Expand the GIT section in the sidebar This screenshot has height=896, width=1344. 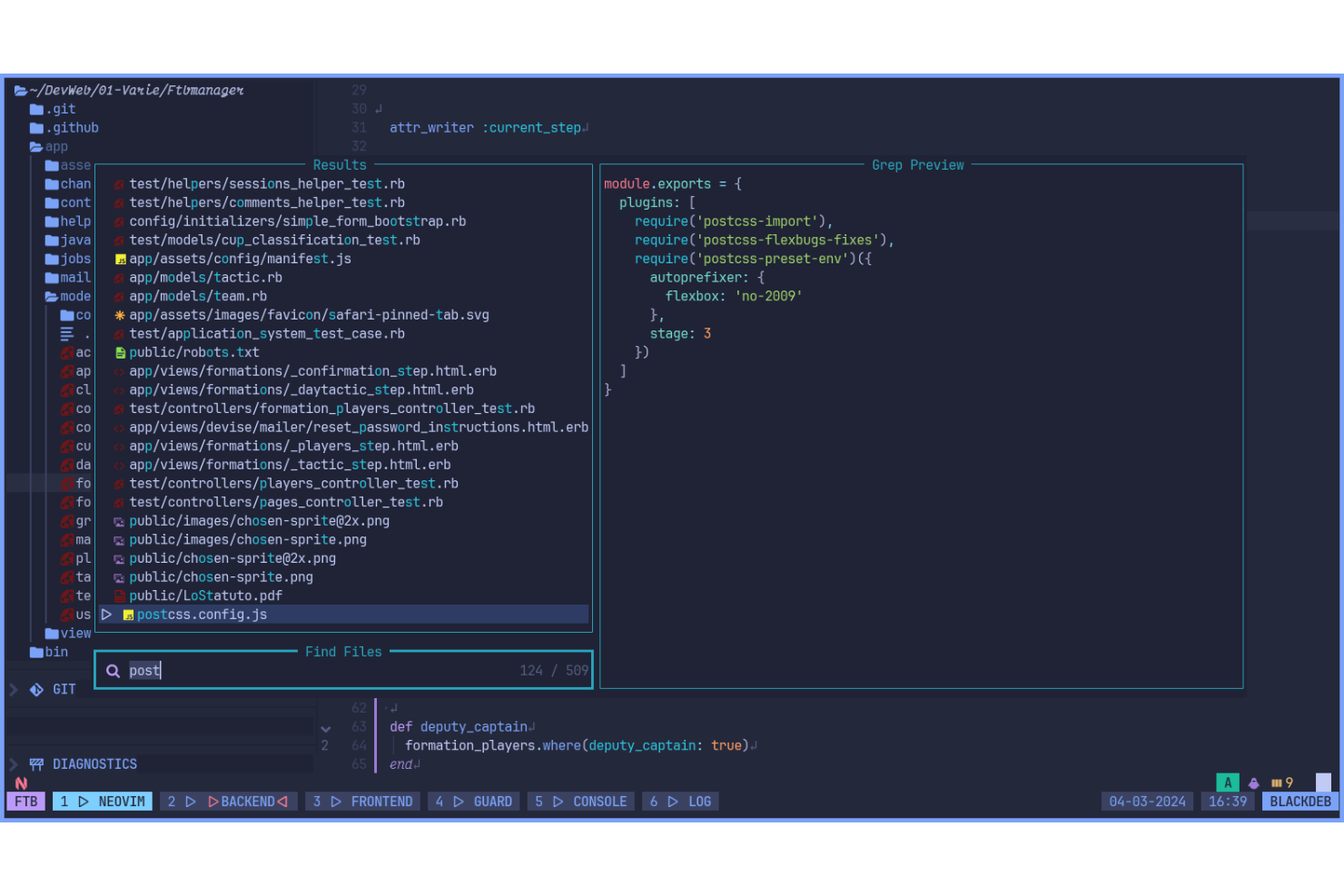pyautogui.click(x=12, y=689)
